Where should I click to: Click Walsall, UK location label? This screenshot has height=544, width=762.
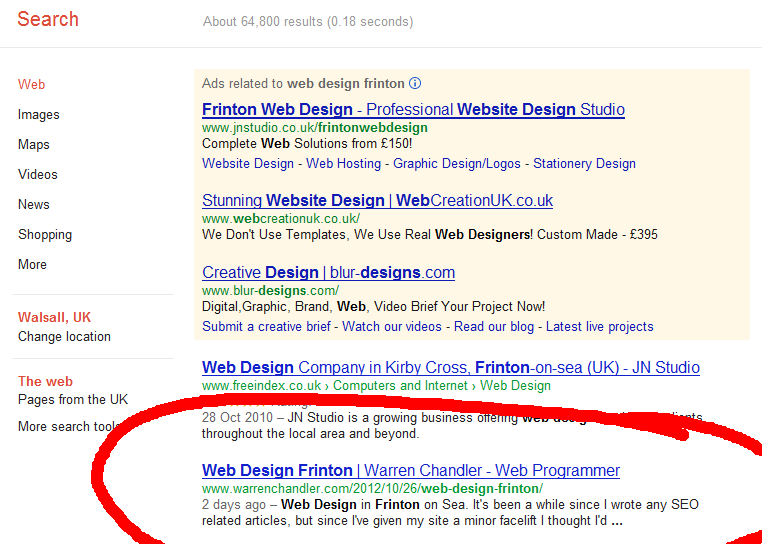[54, 317]
